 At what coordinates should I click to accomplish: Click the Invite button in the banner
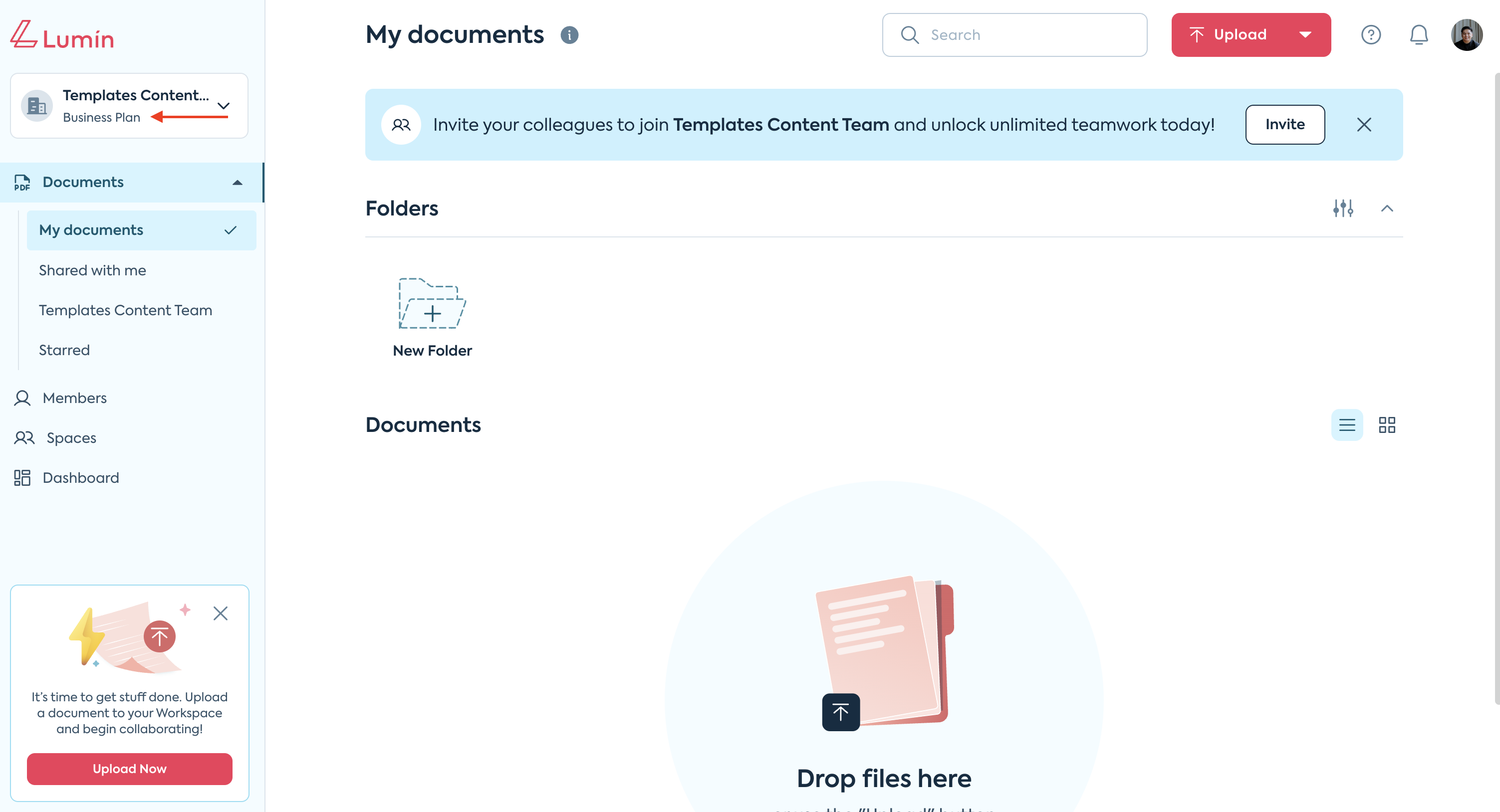1284,124
